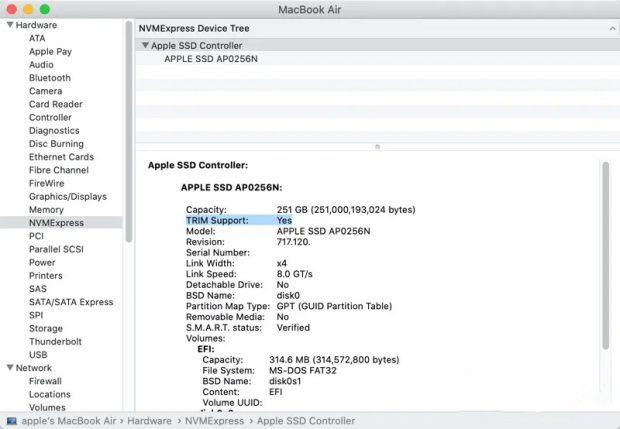Screen dimensions: 620x429
Task: Select APPLE SSD AP0256N in the device tree
Action: pyautogui.click(x=208, y=59)
